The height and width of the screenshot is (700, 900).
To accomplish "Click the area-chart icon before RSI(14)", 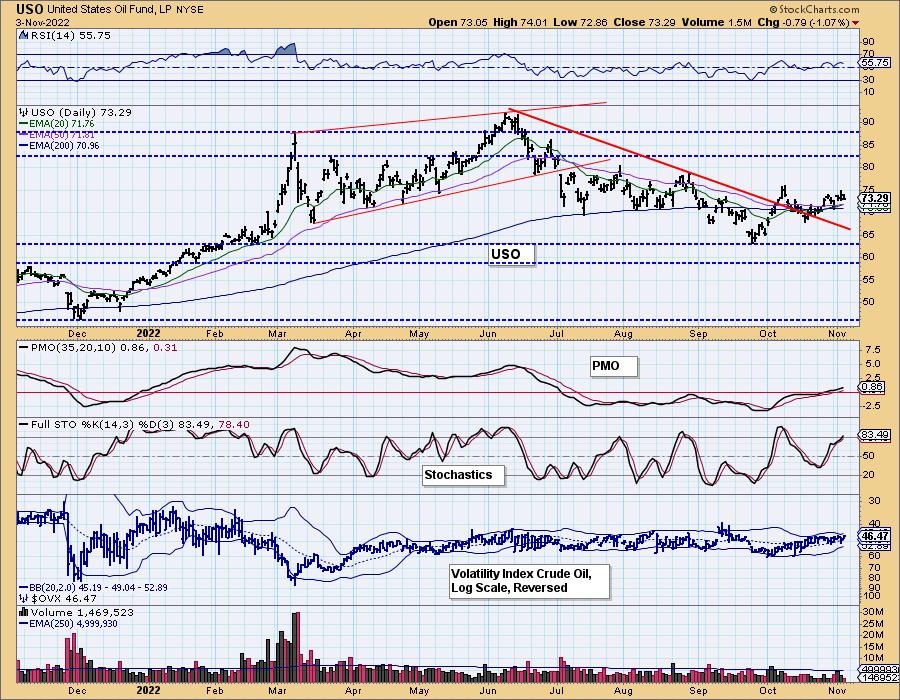I will [23, 35].
